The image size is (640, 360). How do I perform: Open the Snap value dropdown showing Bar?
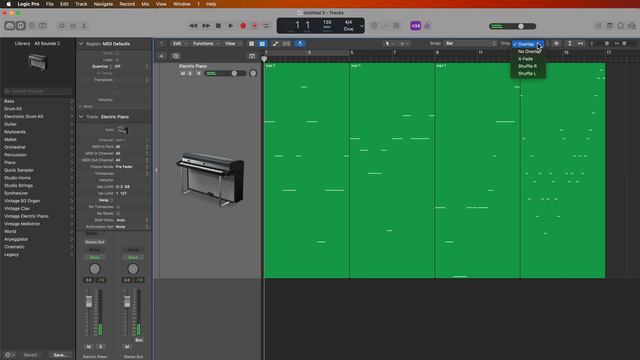(471, 44)
